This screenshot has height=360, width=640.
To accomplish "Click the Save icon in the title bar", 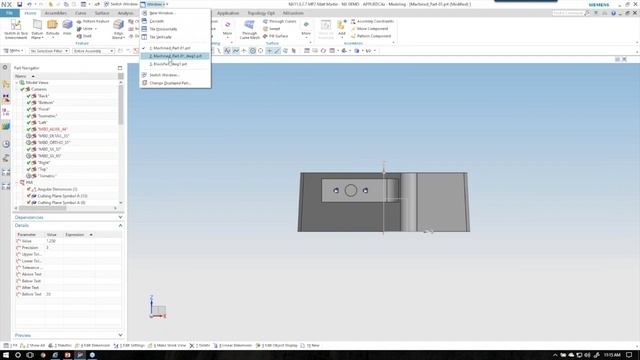I will click(19, 4).
